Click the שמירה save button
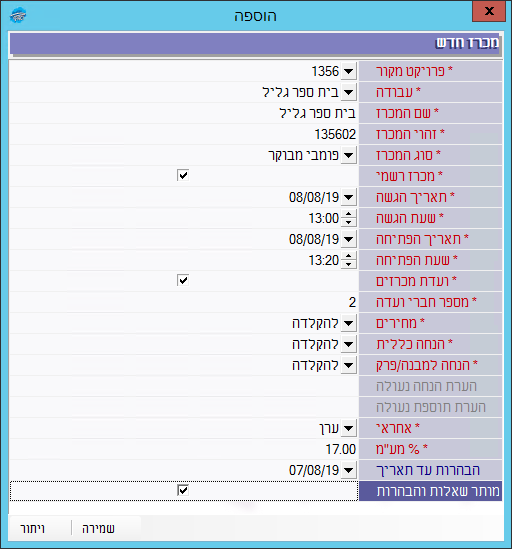 98,528
